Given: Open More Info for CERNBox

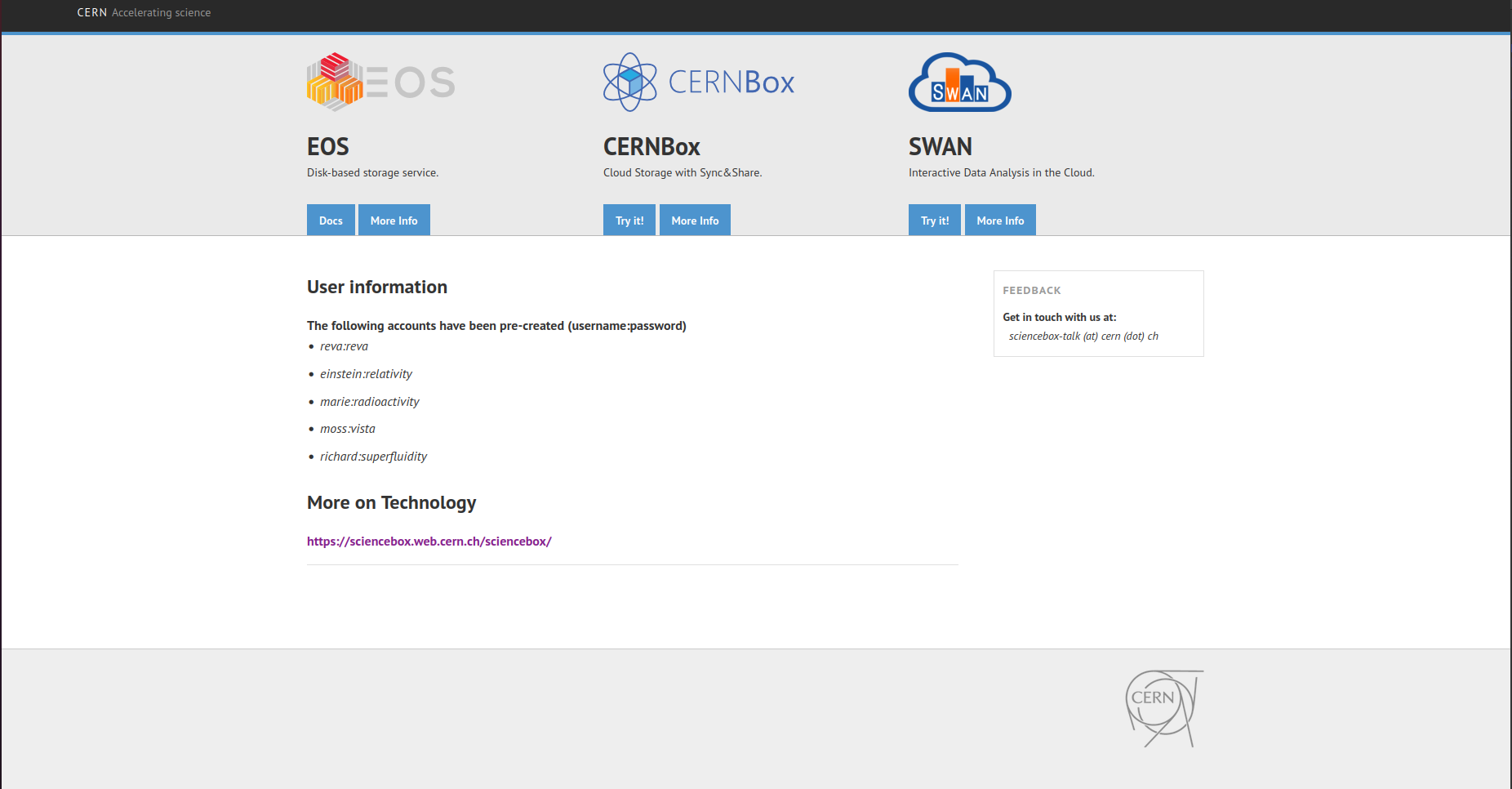Looking at the screenshot, I should tap(695, 221).
